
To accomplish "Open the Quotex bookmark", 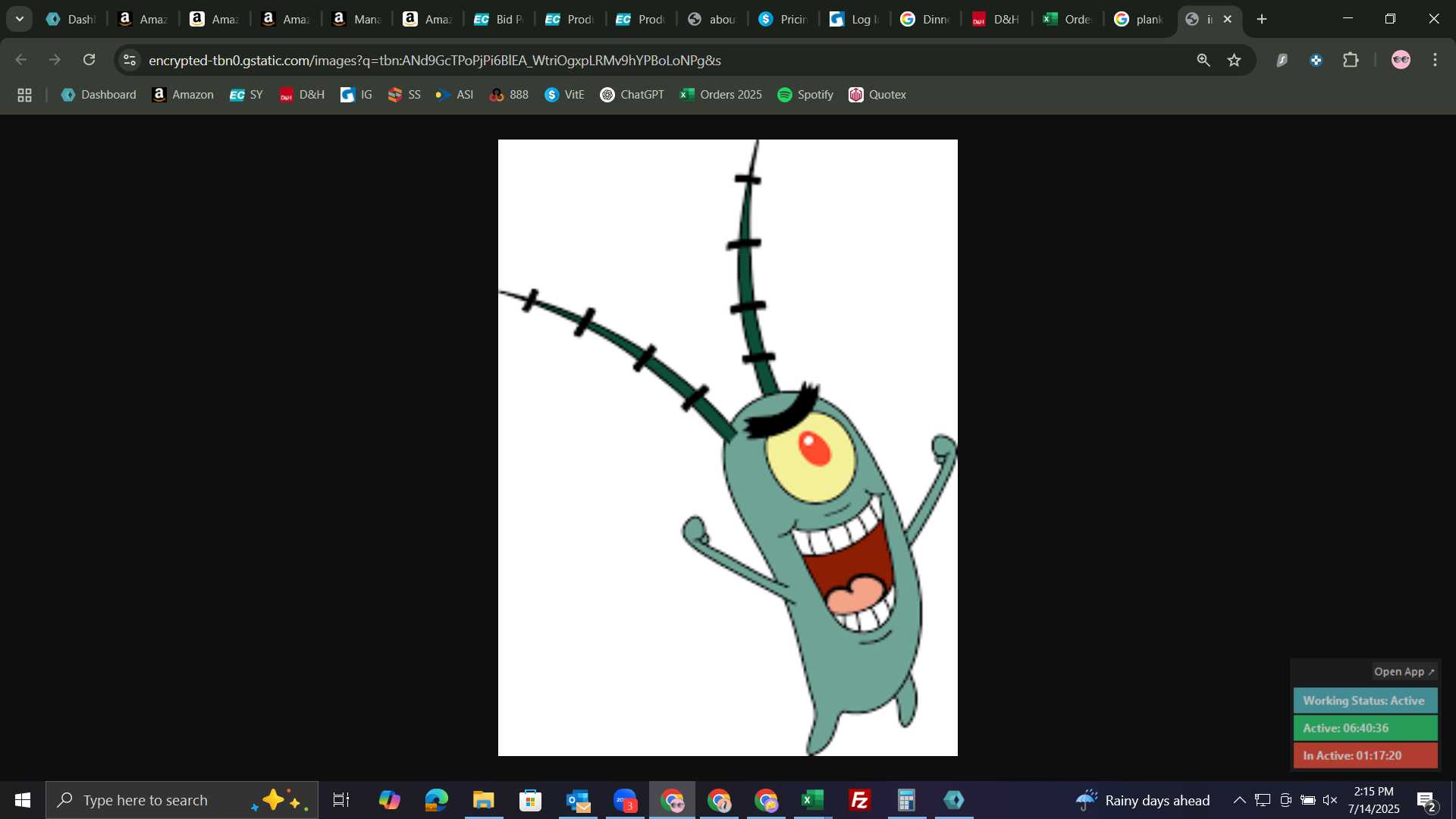I will coord(877,95).
